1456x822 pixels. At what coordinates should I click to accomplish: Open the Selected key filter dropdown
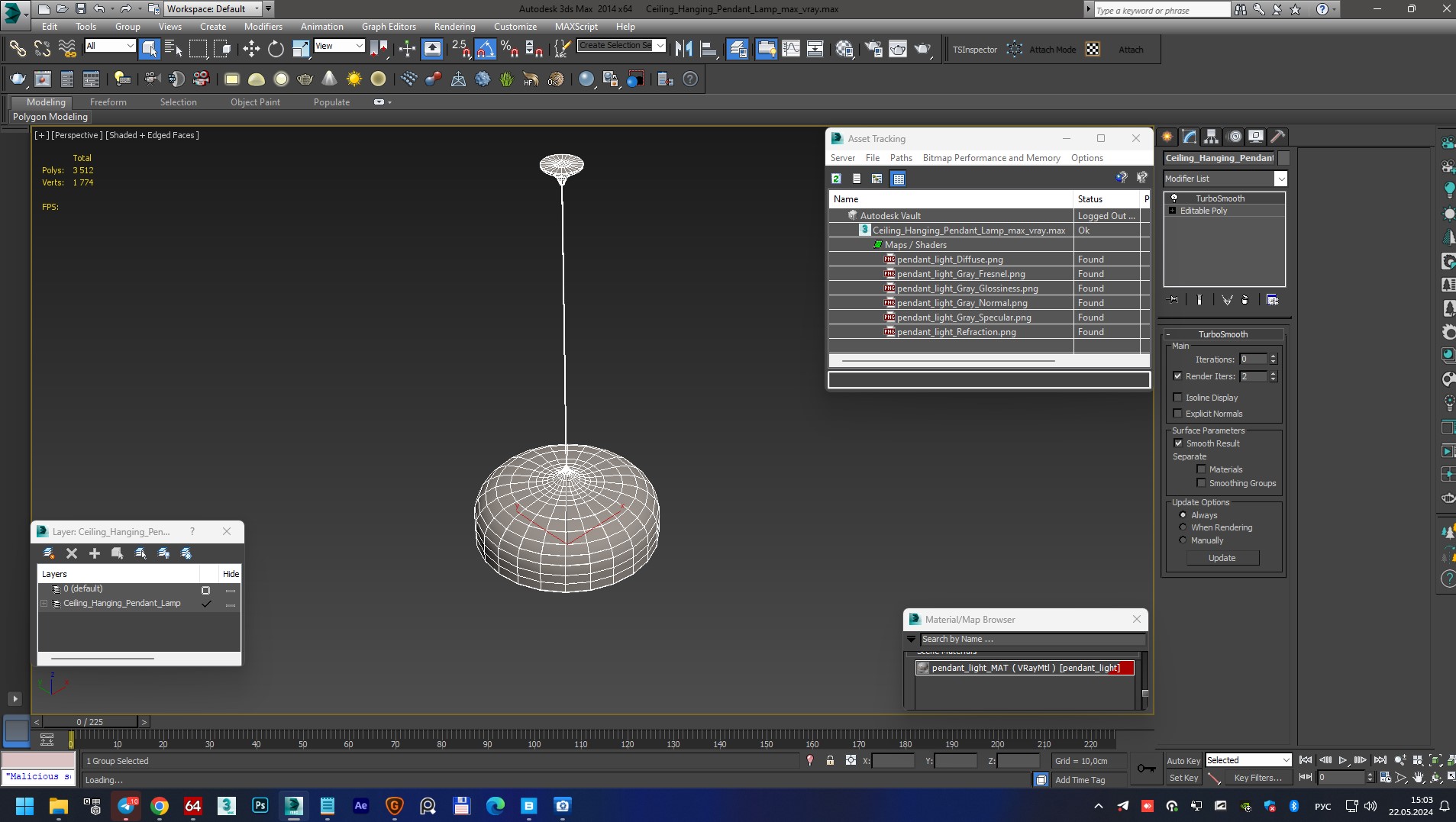[x=1248, y=760]
